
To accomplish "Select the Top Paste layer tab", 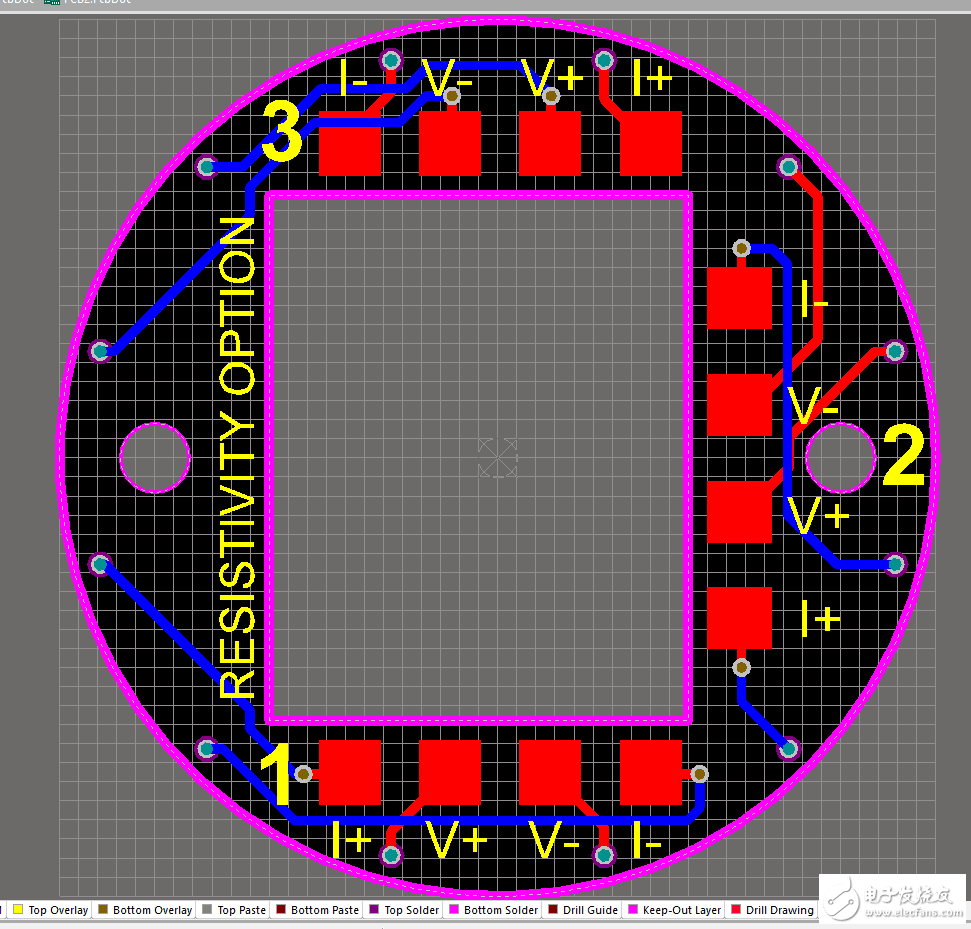I will click(235, 910).
